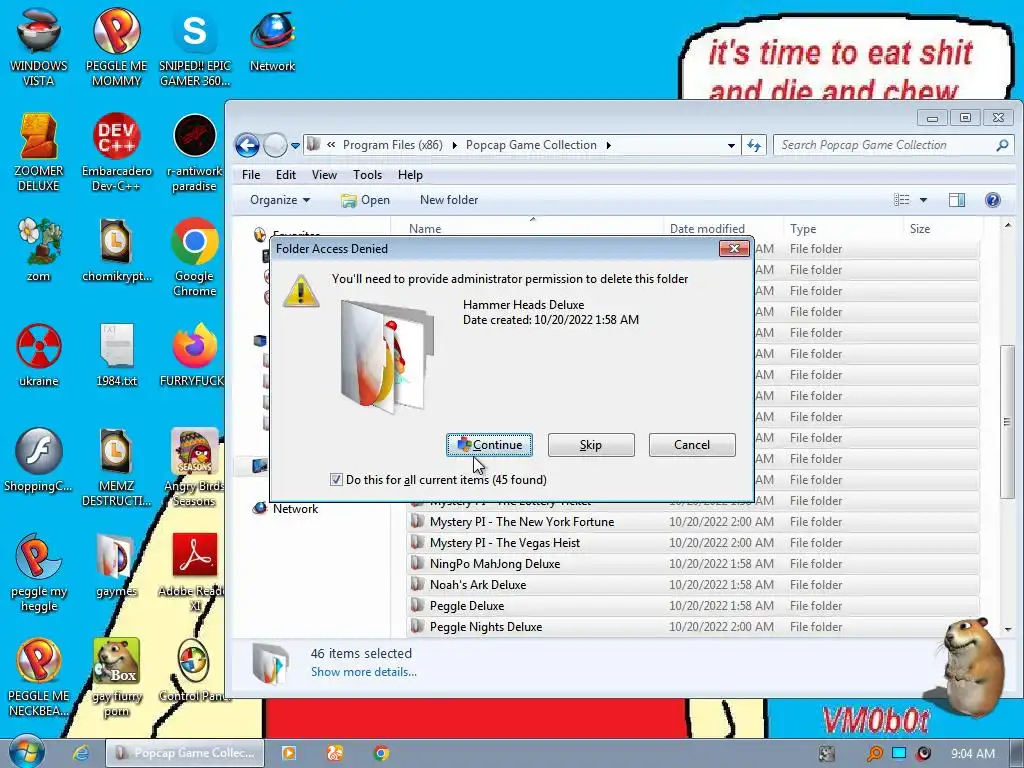1024x768 pixels.
Task: Click the Windows Start orb
Action: (x=27, y=753)
